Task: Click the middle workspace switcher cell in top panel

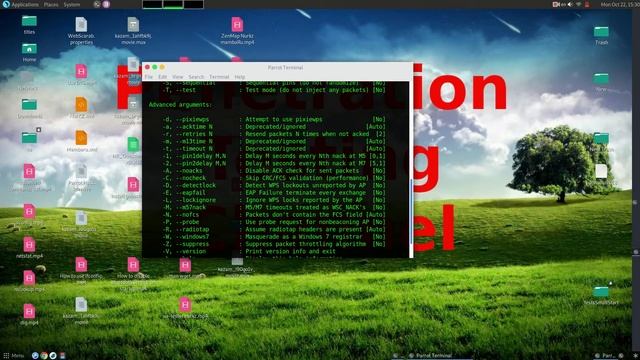Action: click(173, 4)
